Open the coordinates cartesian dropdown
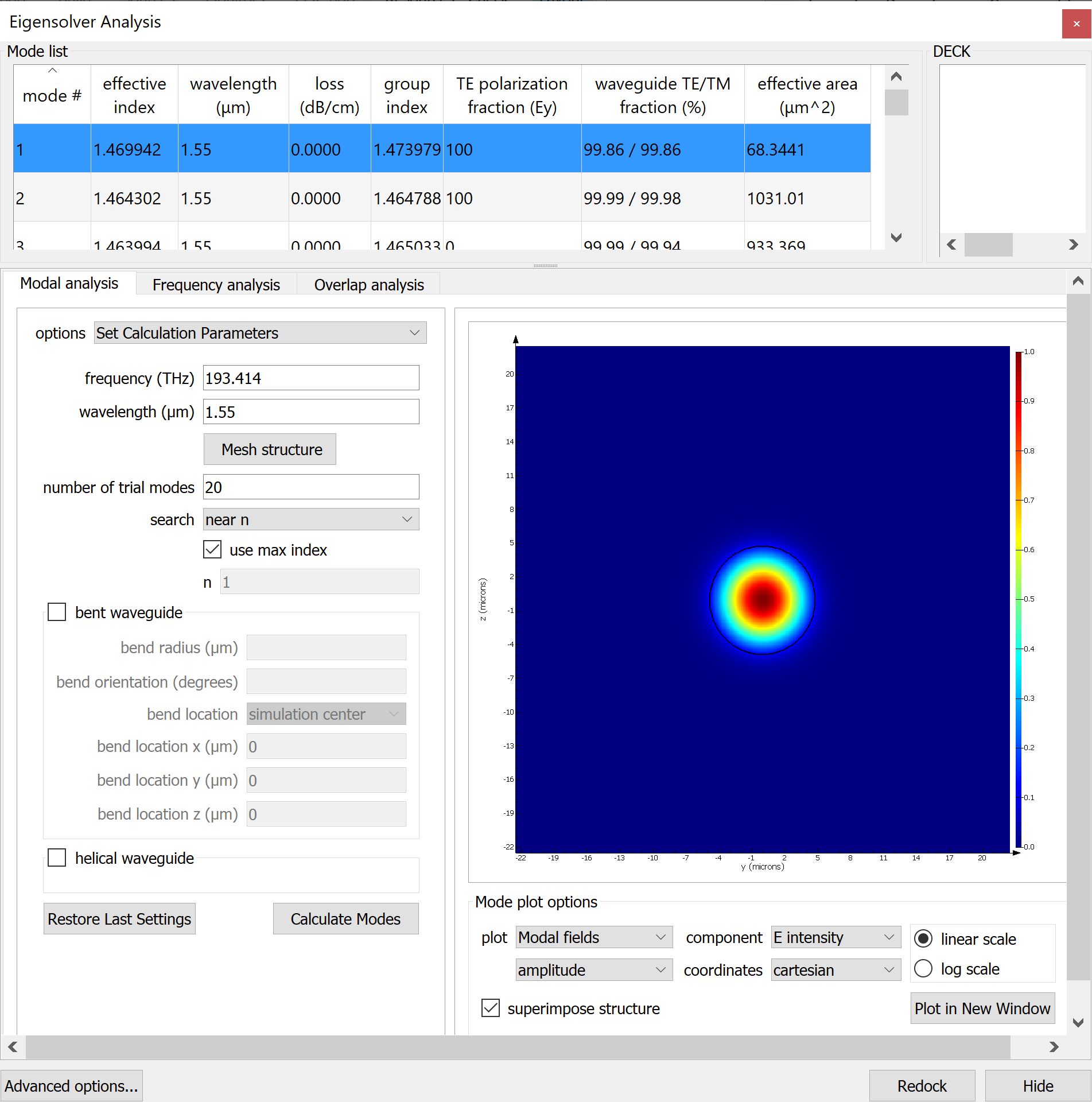This screenshot has width=1092, height=1102. click(835, 970)
